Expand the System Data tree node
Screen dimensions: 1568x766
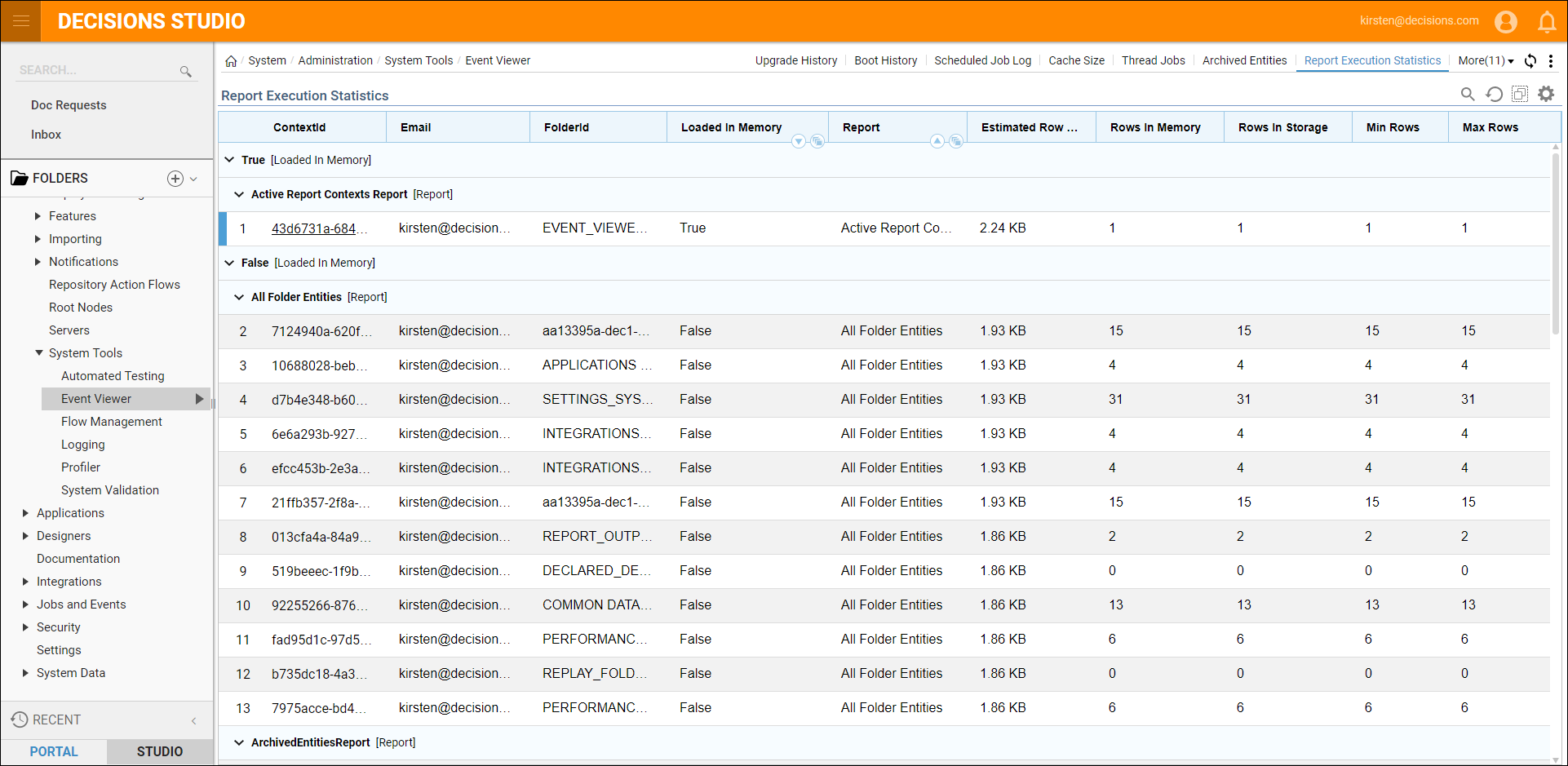[25, 673]
